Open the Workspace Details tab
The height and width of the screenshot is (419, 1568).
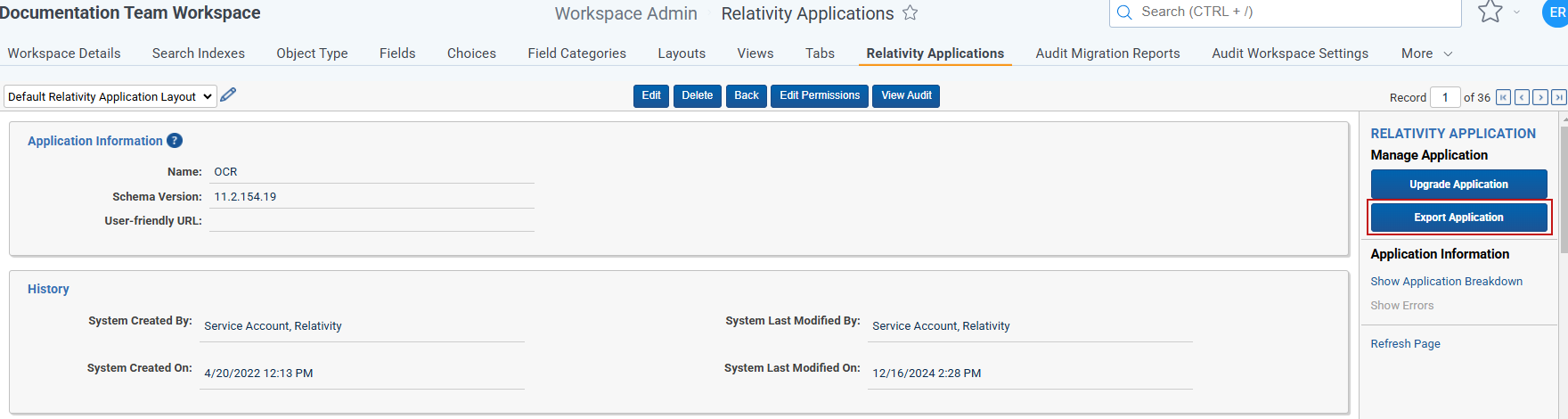[64, 53]
